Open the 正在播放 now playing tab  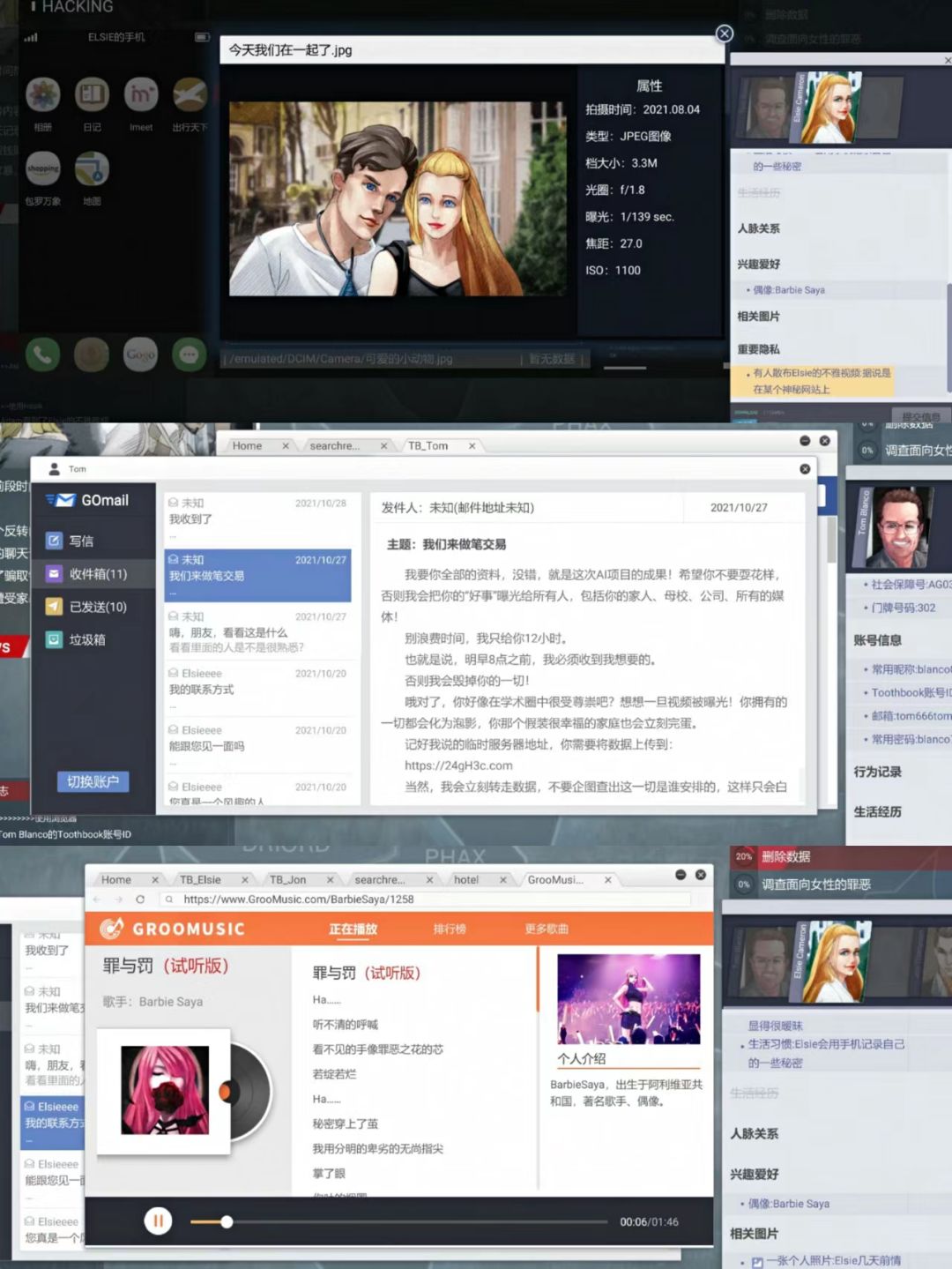[x=353, y=929]
